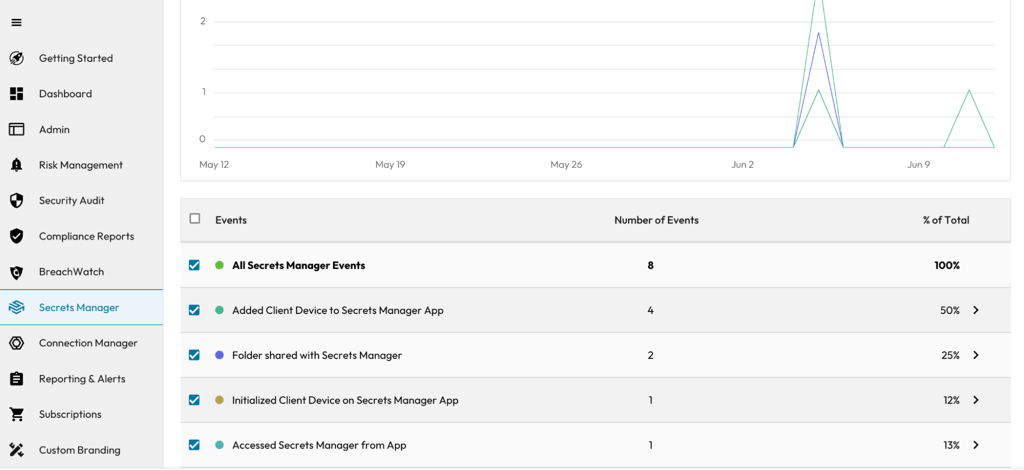
Task: Expand Accessed Secrets Manager from App chevron
Action: click(976, 445)
